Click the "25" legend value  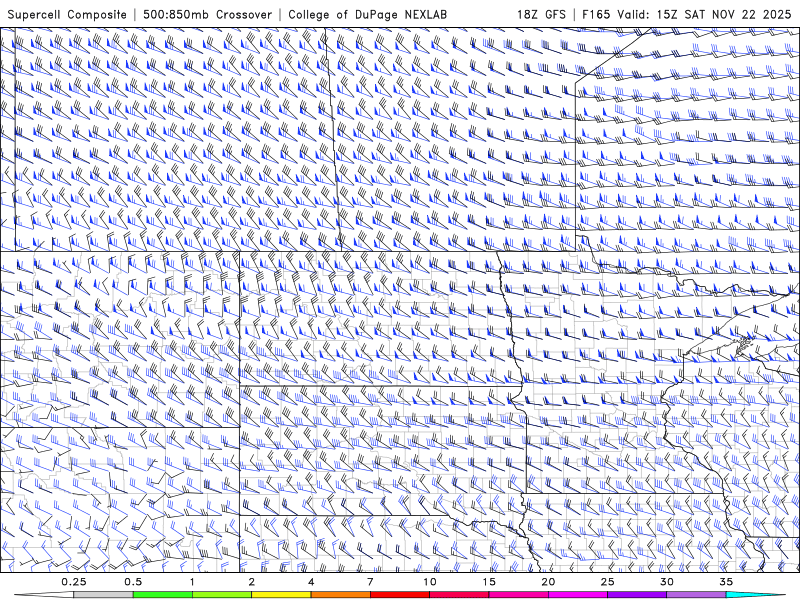click(607, 582)
